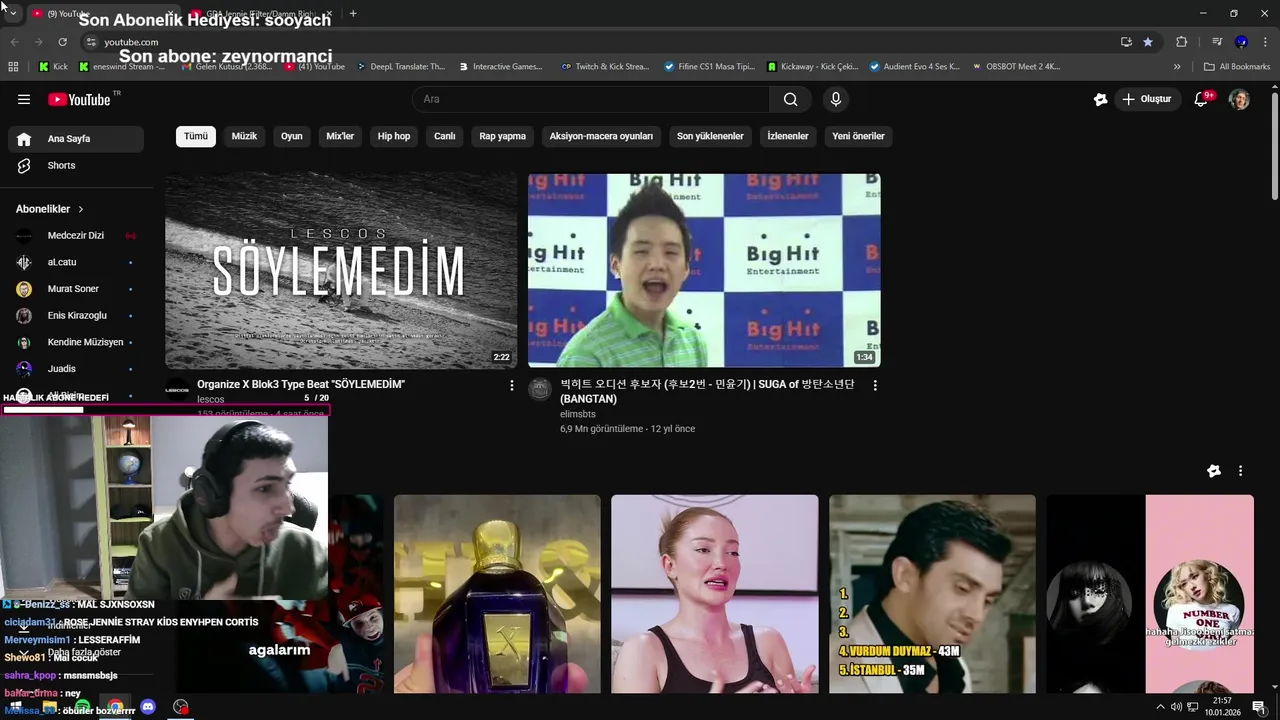Open the perfume bottle Short
The width and height of the screenshot is (1280, 720).
pyautogui.click(x=497, y=594)
